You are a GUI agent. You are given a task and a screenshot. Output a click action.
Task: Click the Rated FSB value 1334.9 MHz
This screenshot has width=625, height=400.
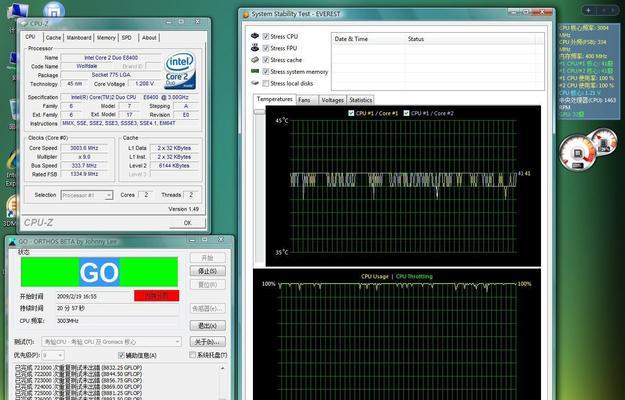pos(84,174)
